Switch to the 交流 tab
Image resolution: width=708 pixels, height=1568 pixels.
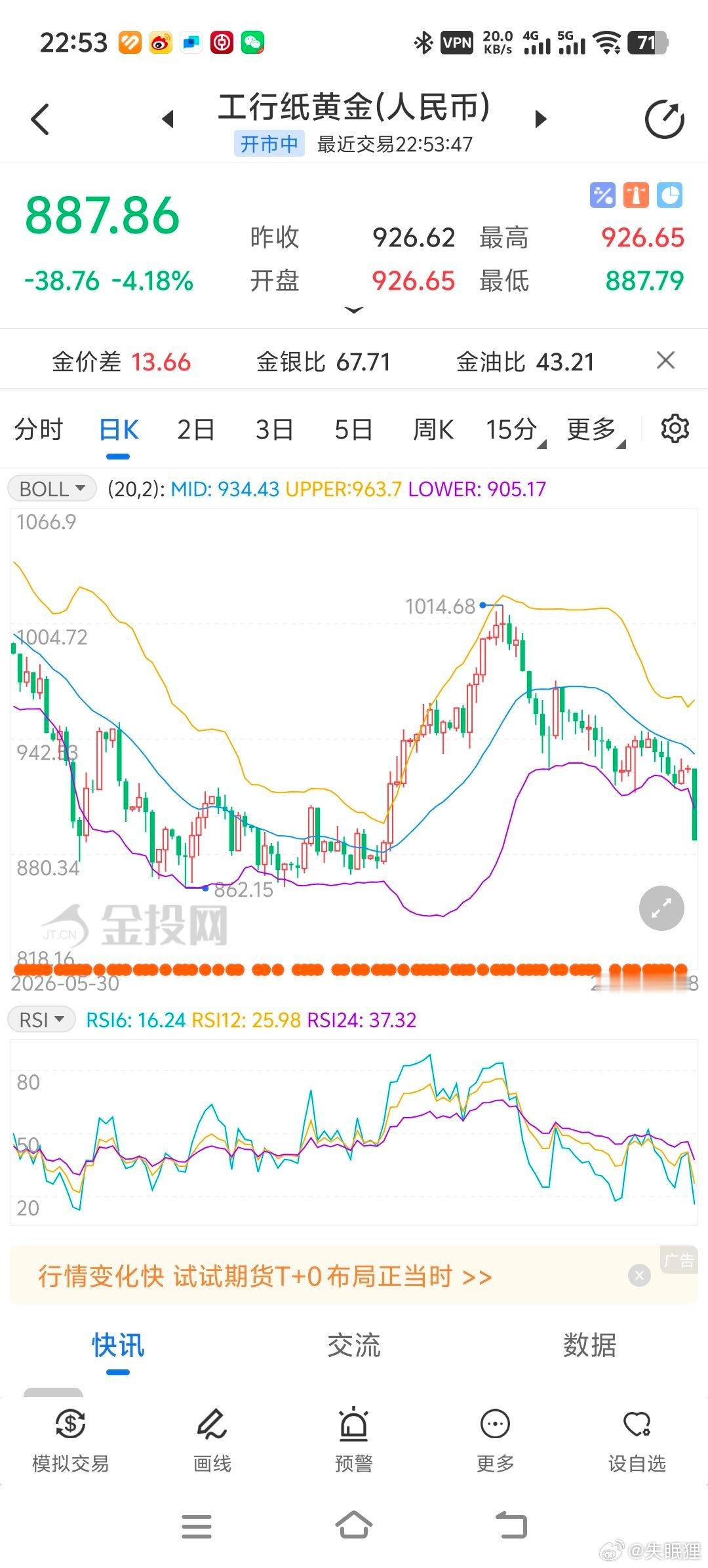click(354, 1345)
